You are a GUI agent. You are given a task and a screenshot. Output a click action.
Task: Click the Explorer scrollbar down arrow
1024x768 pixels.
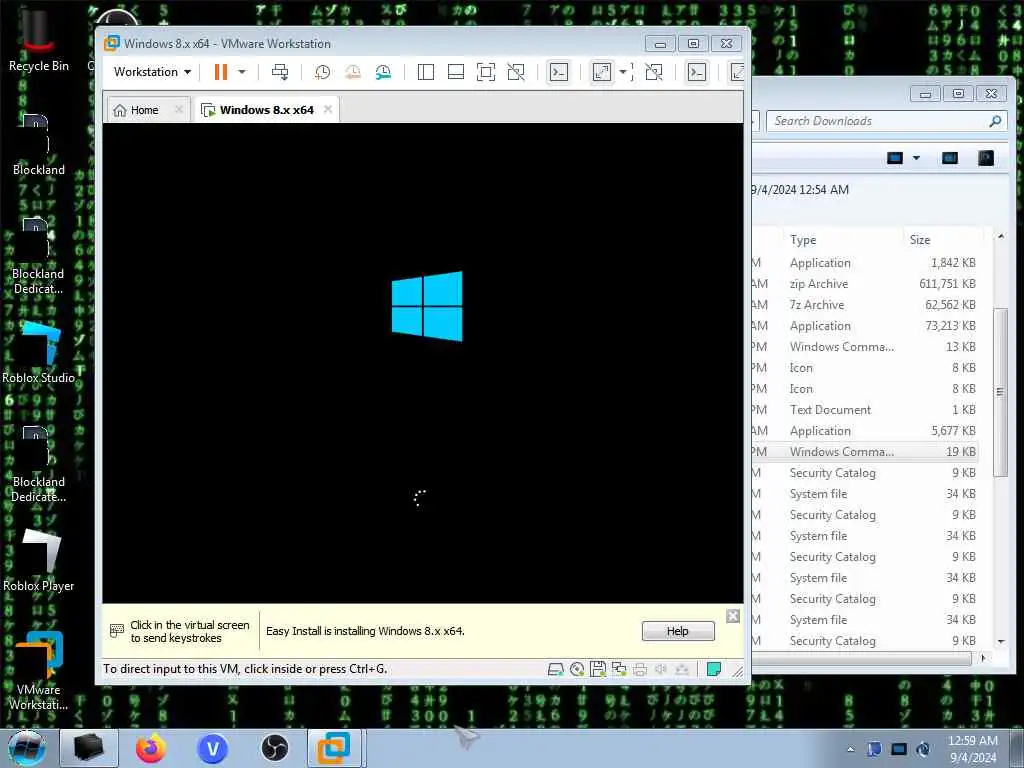[1000, 641]
